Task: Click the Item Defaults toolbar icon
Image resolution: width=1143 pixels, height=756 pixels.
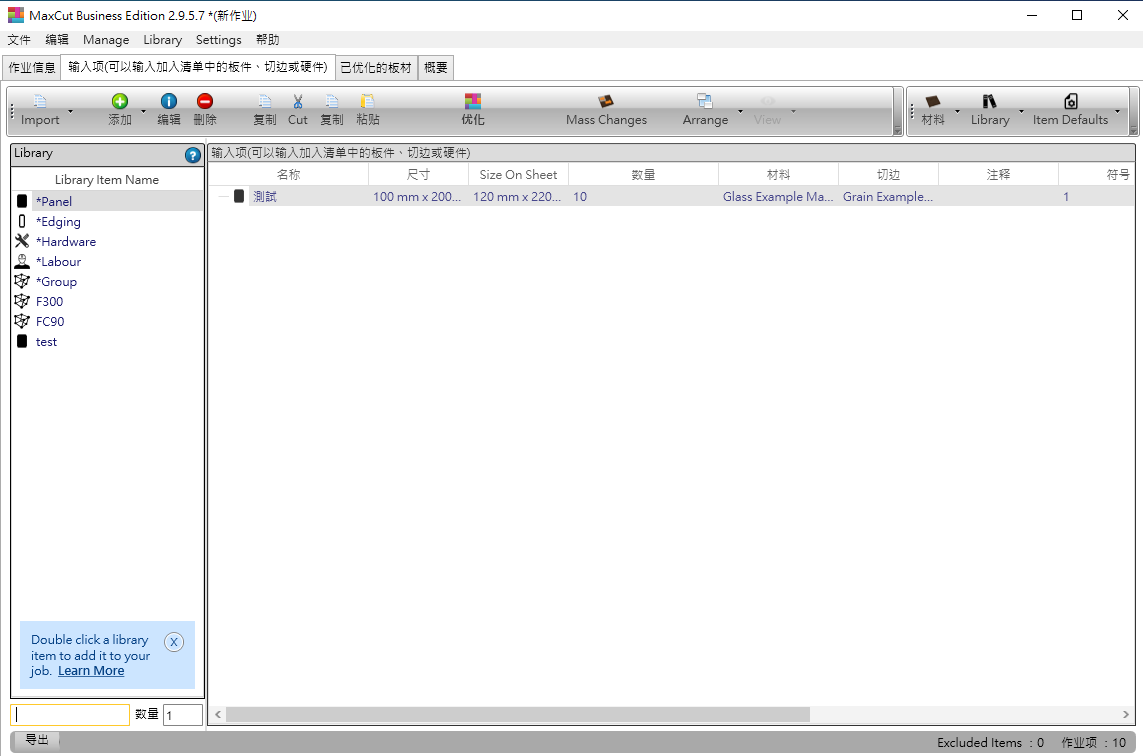Action: pyautogui.click(x=1070, y=101)
